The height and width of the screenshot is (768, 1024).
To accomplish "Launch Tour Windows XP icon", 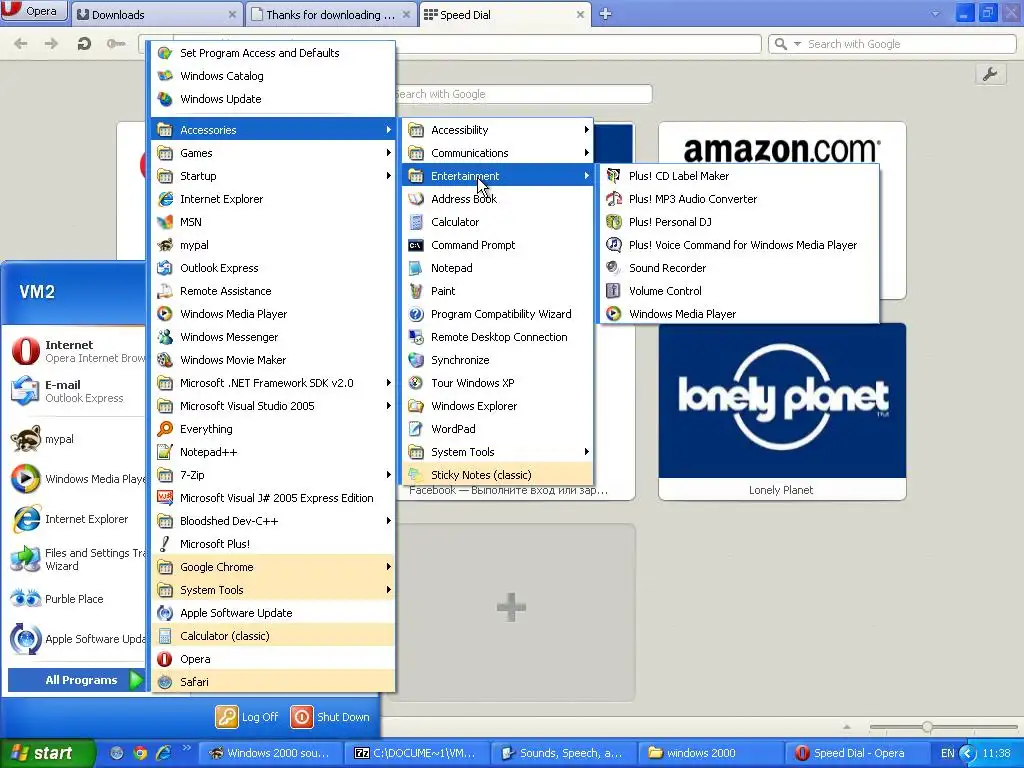I will [x=415, y=383].
